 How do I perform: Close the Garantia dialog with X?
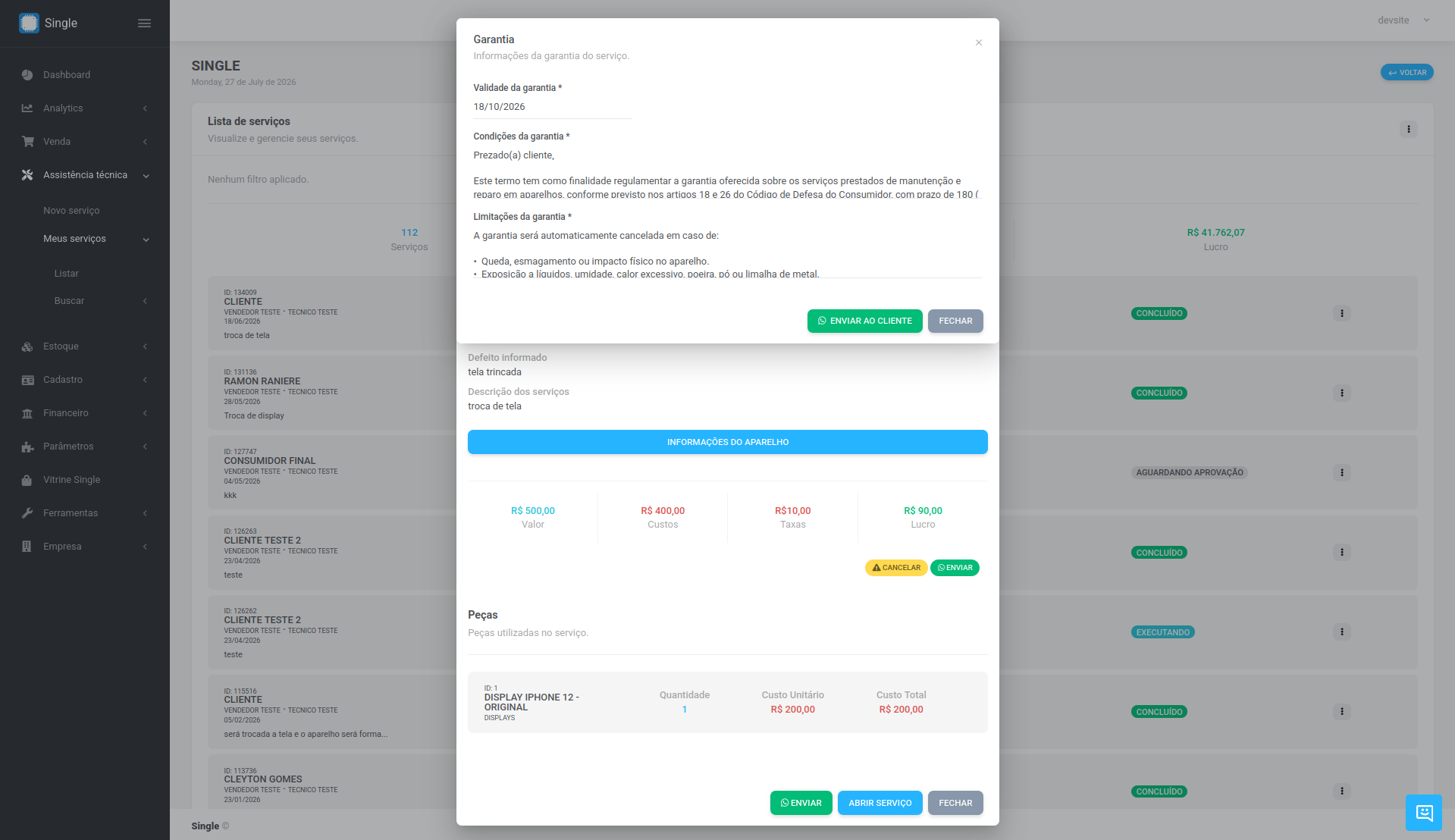point(978,42)
